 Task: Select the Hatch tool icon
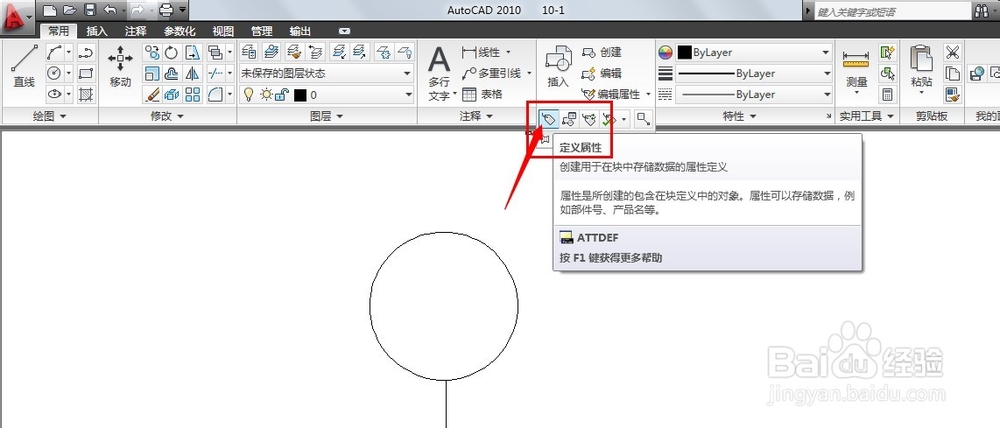coord(85,94)
